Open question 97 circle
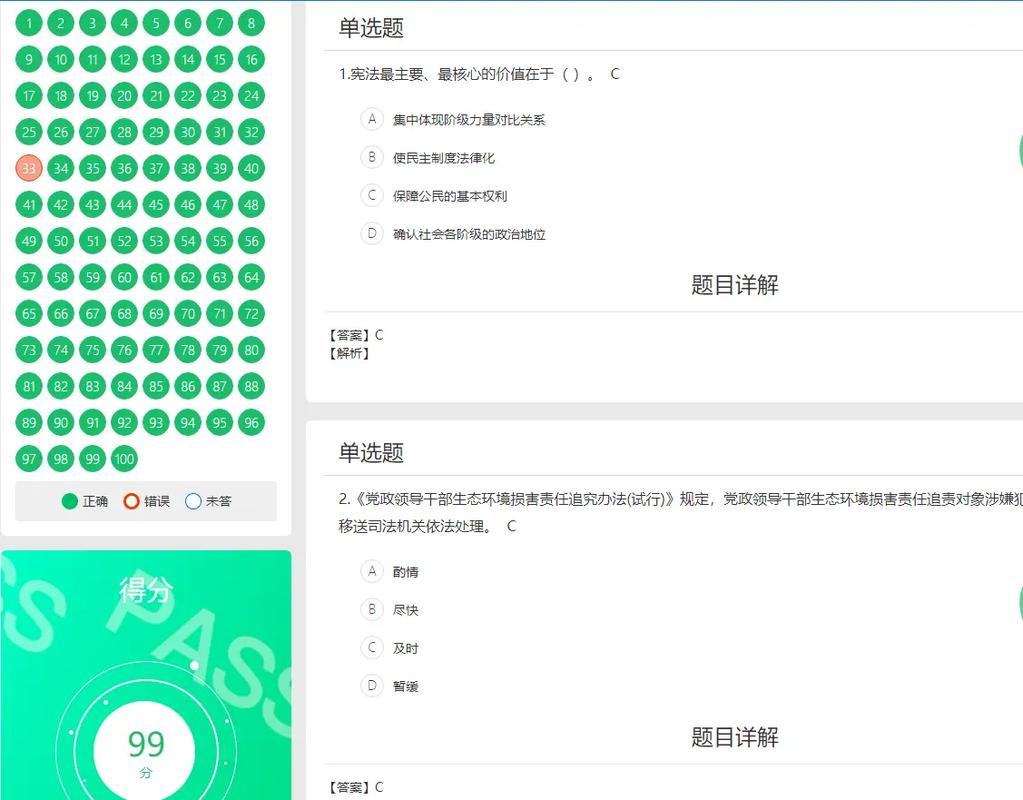The height and width of the screenshot is (800, 1023). coord(29,459)
